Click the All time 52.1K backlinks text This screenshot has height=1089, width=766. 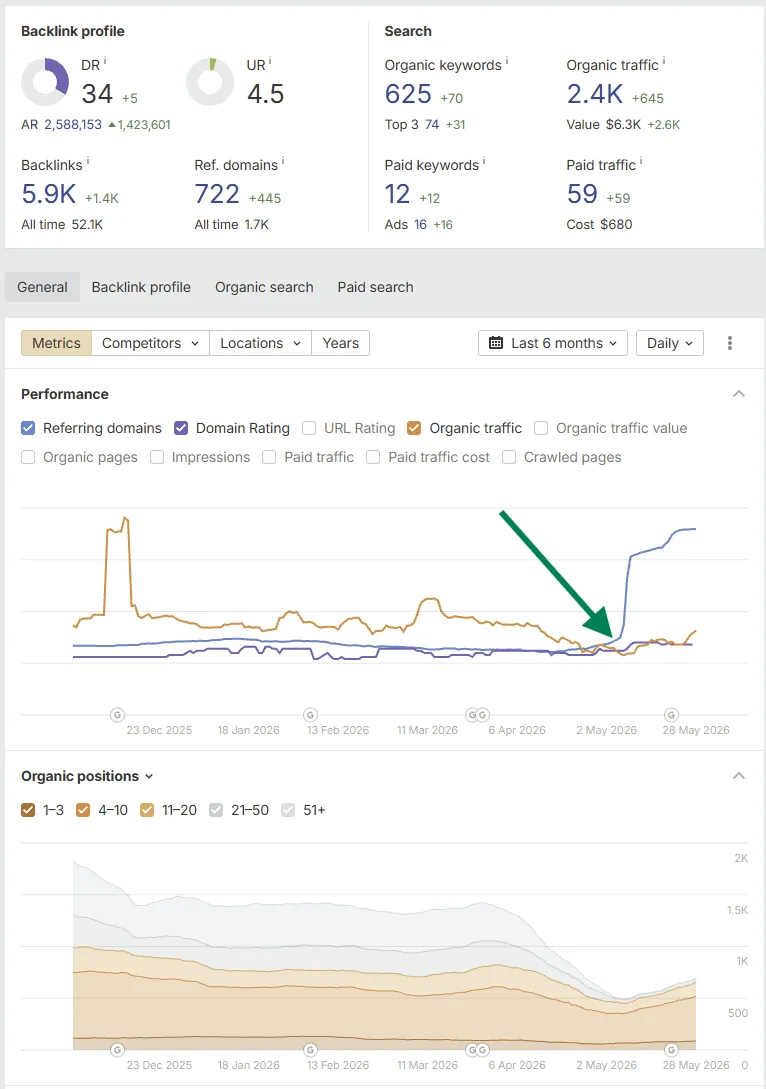pos(62,224)
